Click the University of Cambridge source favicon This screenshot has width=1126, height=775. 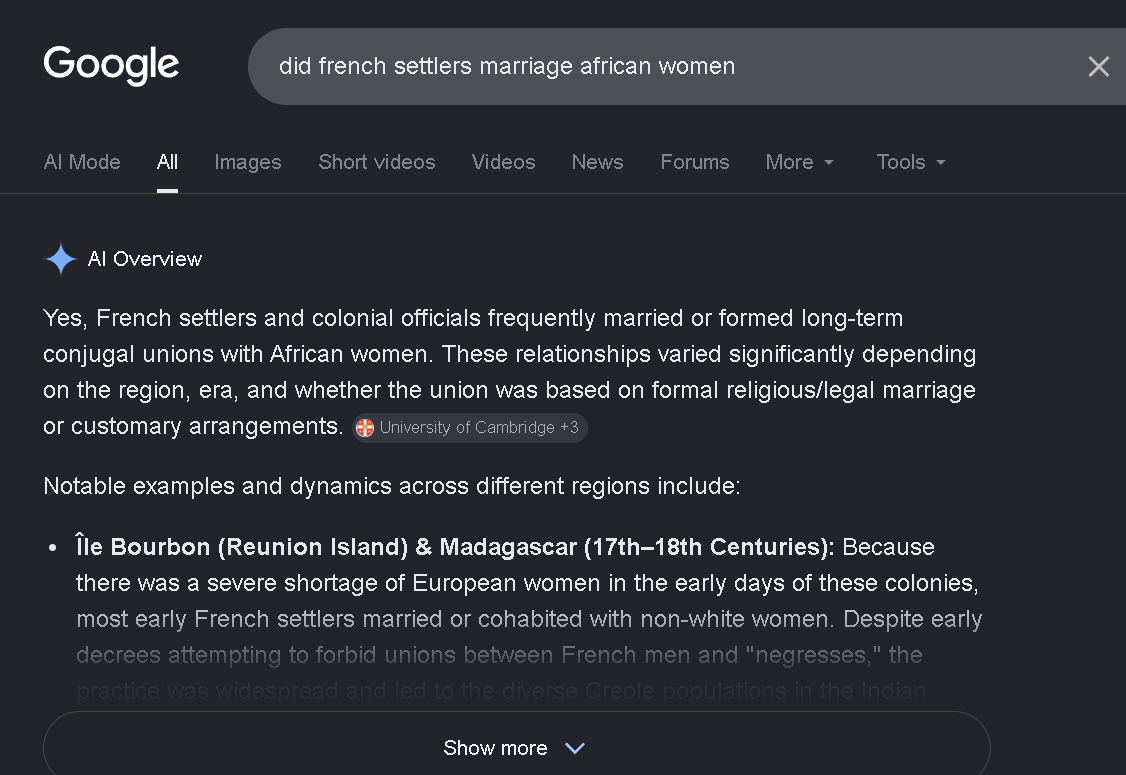[365, 427]
